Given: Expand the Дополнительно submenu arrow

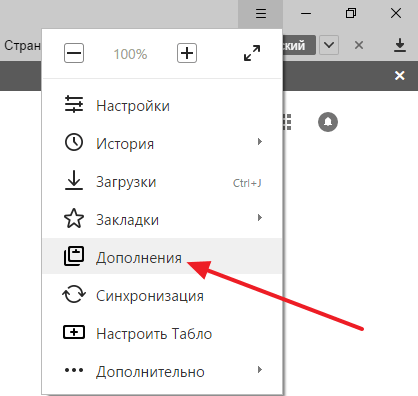Looking at the screenshot, I should 260,370.
